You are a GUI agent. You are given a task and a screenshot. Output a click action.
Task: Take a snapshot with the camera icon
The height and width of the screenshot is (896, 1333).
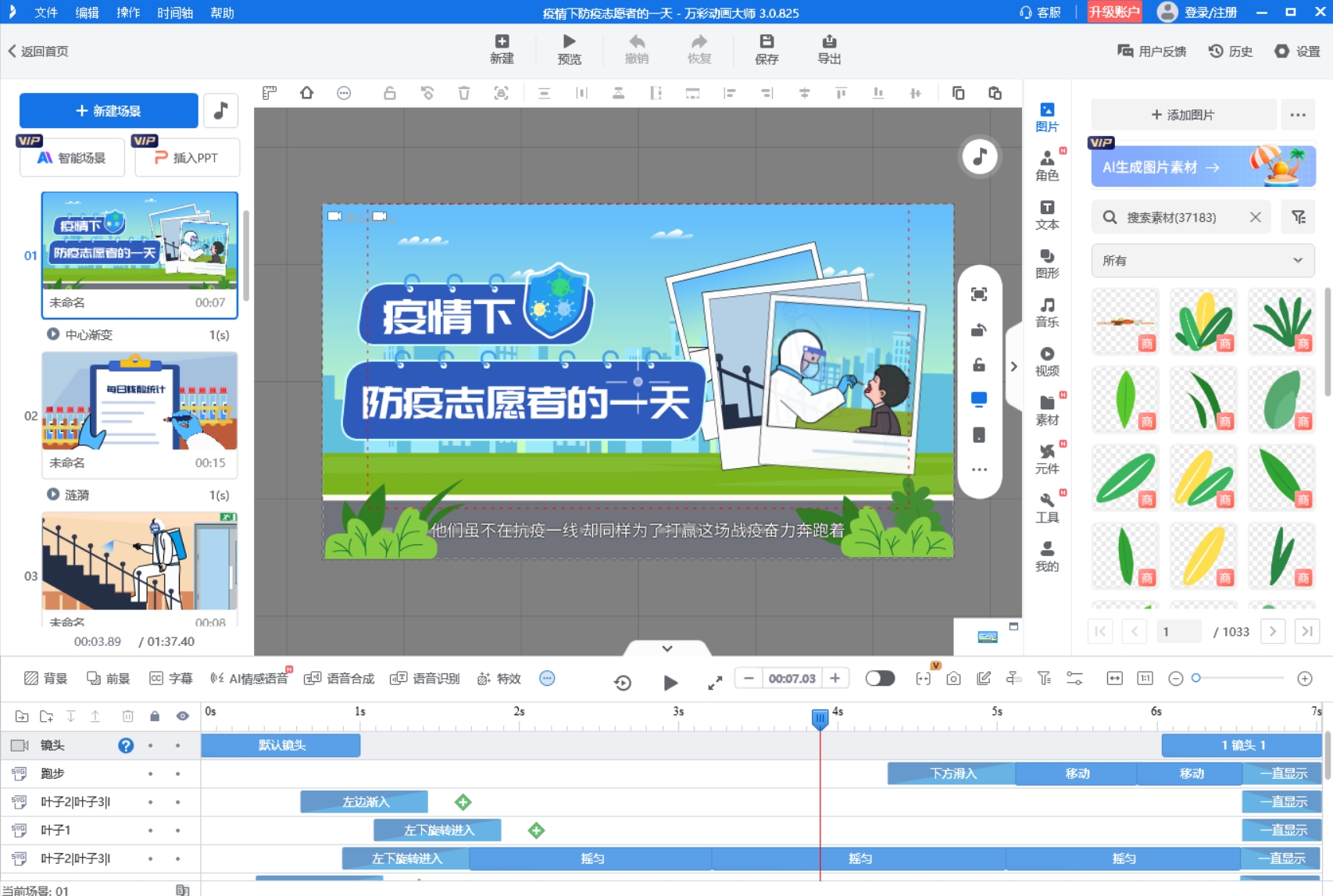pyautogui.click(x=953, y=680)
